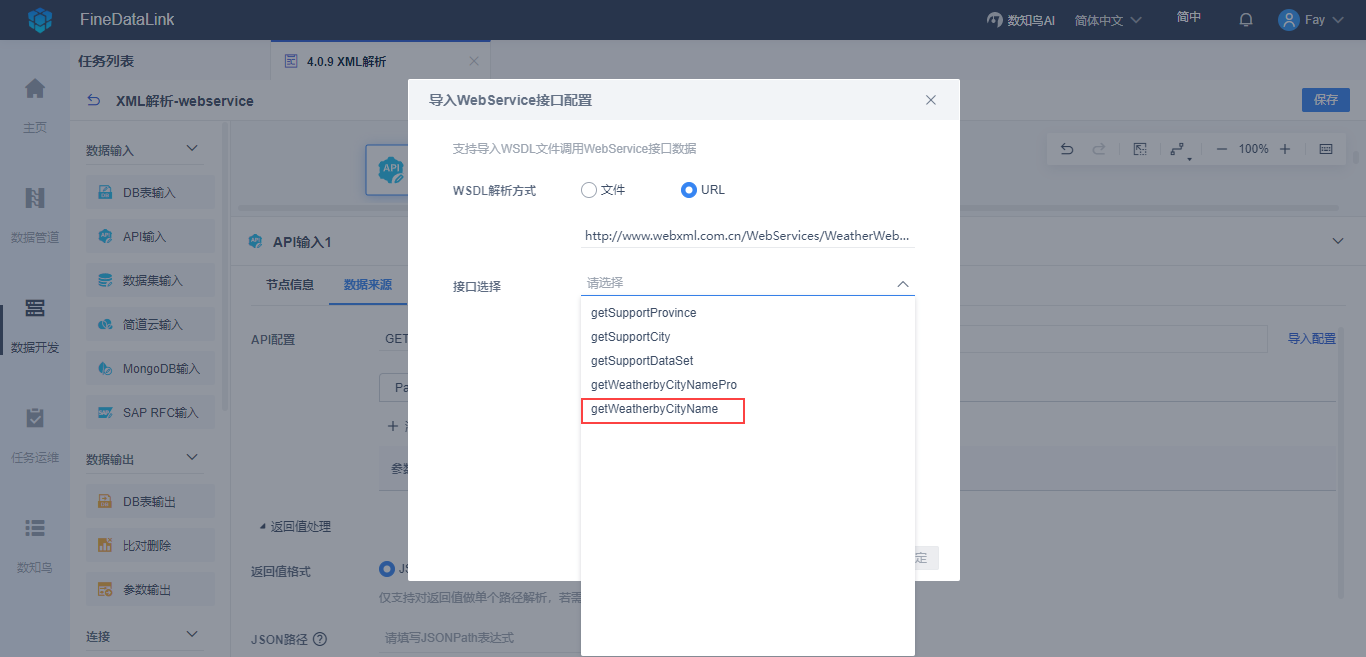Go to 主页 home icon
This screenshot has height=657, width=1366.
tap(35, 89)
